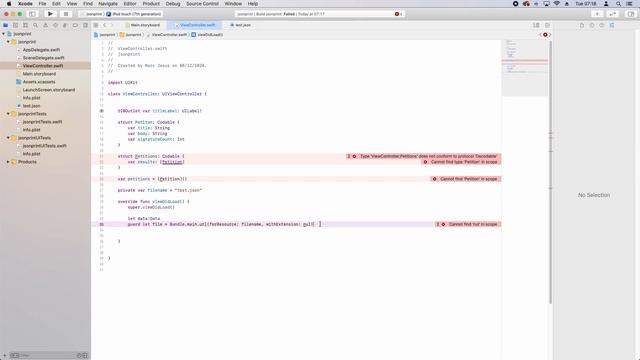Viewport: 640px width, 360px height.
Task: Jump to next issue with right chevron
Action: [550, 35]
